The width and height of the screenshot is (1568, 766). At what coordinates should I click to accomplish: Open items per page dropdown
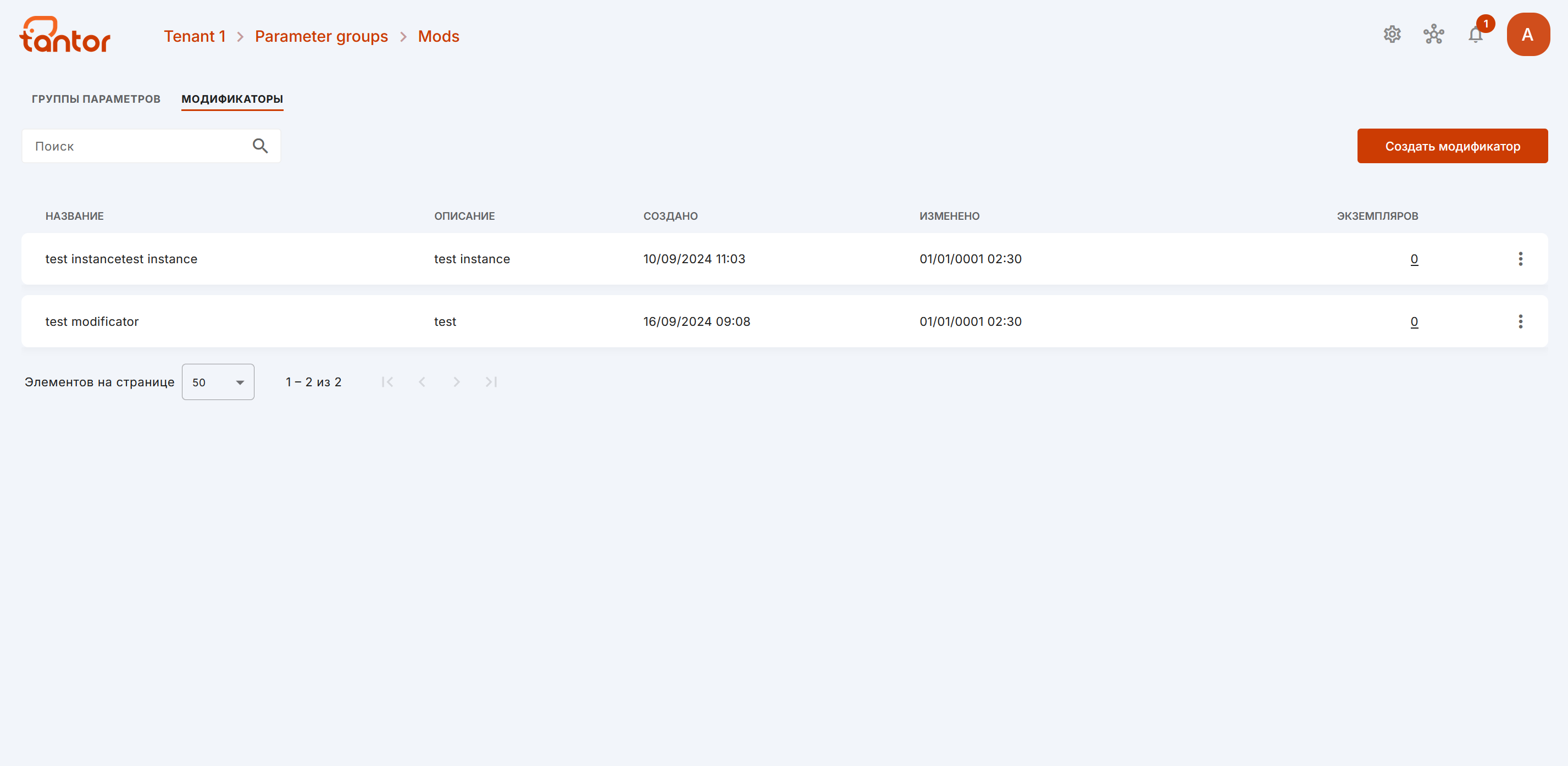point(218,382)
